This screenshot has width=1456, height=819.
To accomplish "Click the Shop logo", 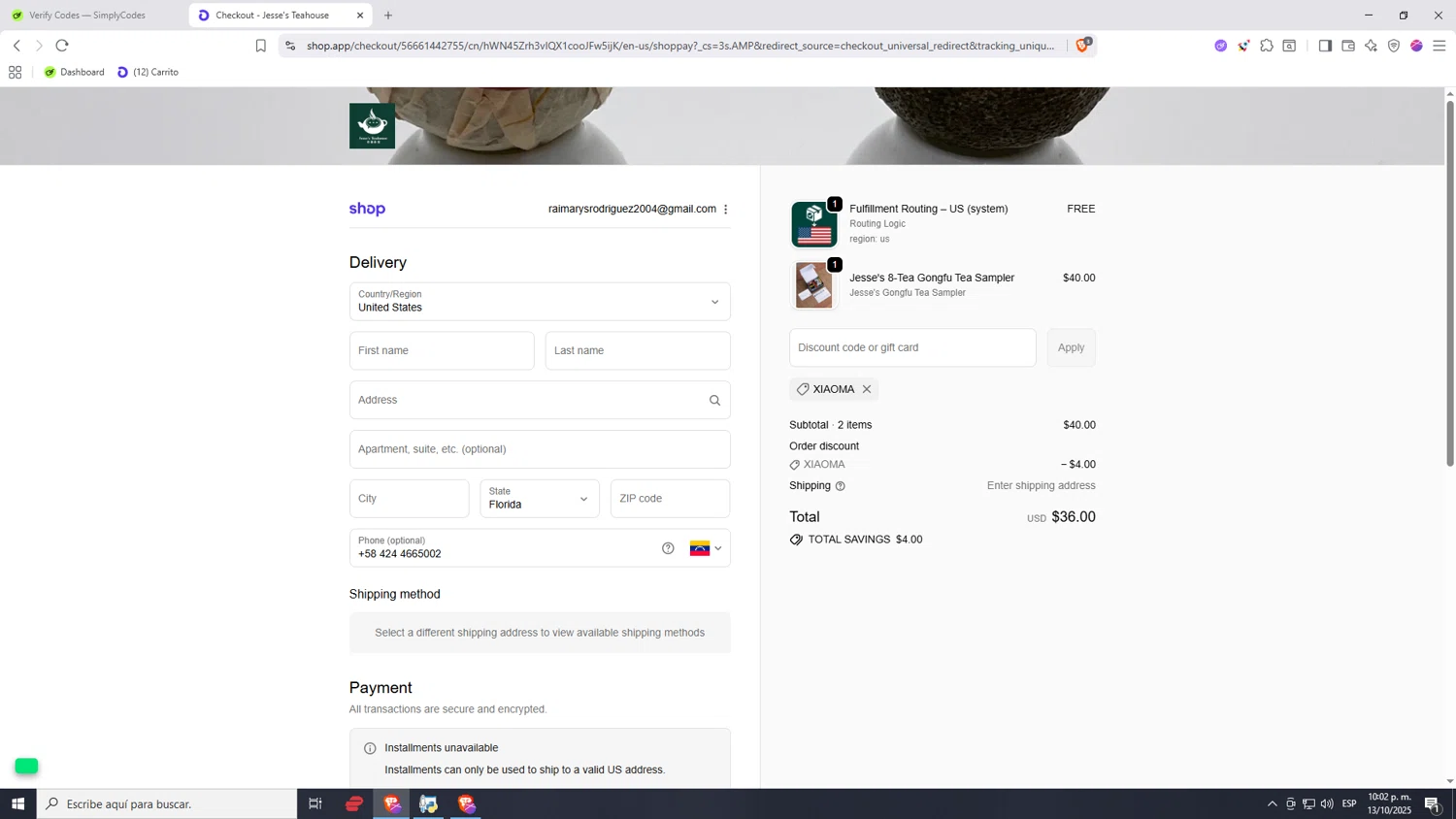I will [367, 209].
